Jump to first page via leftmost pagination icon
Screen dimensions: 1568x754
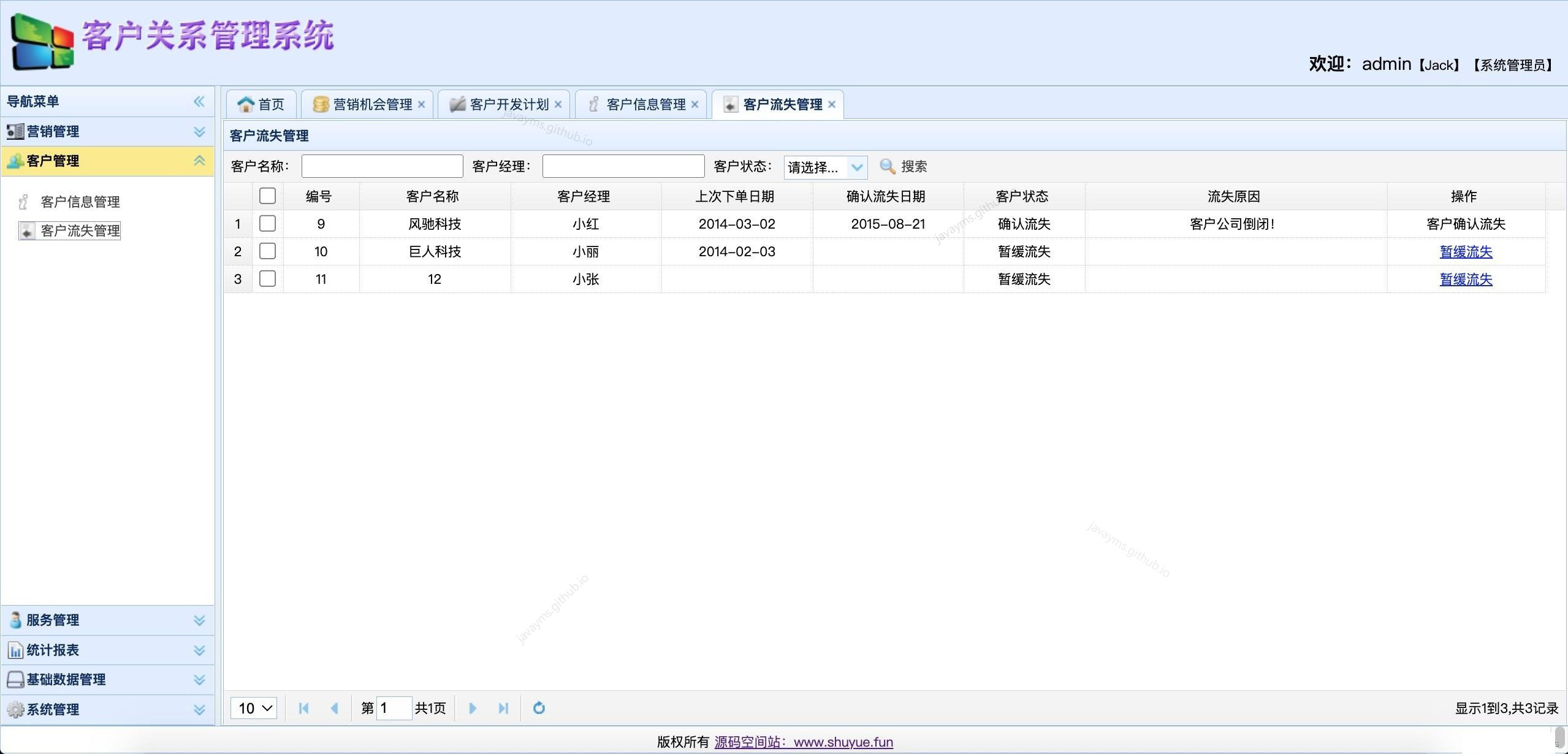tap(303, 708)
